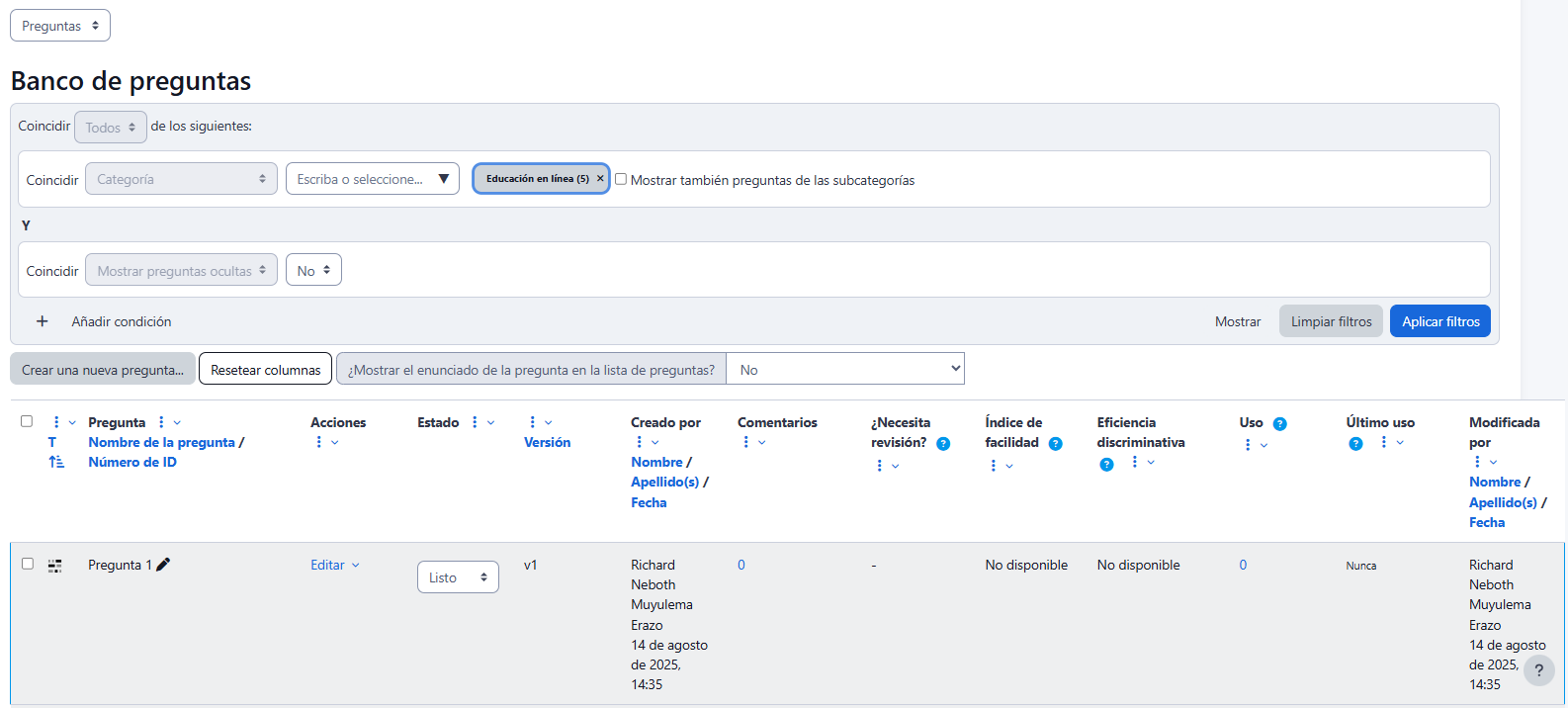Click the help icon beside Uso column

point(1279,424)
